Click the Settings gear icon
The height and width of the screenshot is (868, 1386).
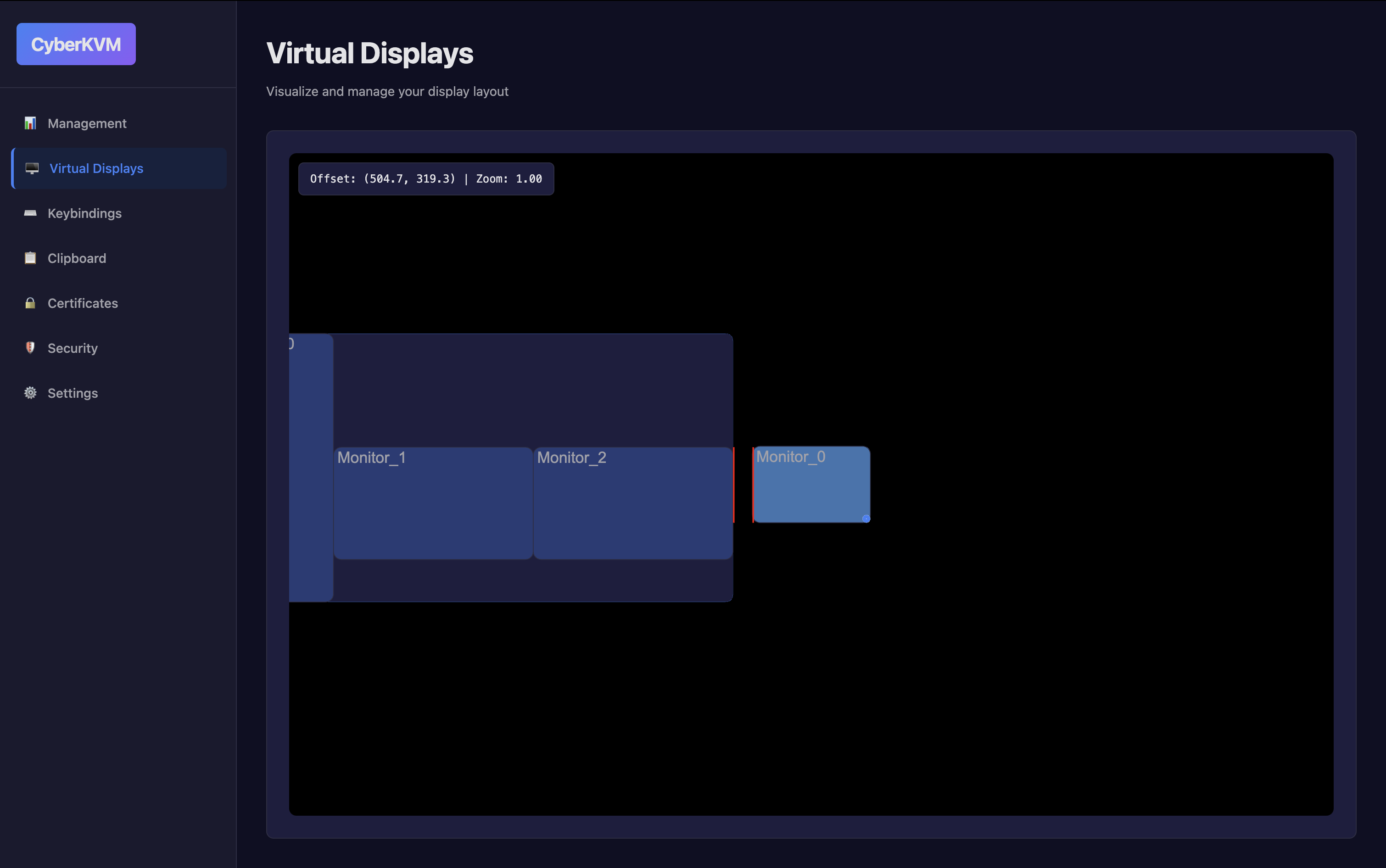[x=30, y=393]
